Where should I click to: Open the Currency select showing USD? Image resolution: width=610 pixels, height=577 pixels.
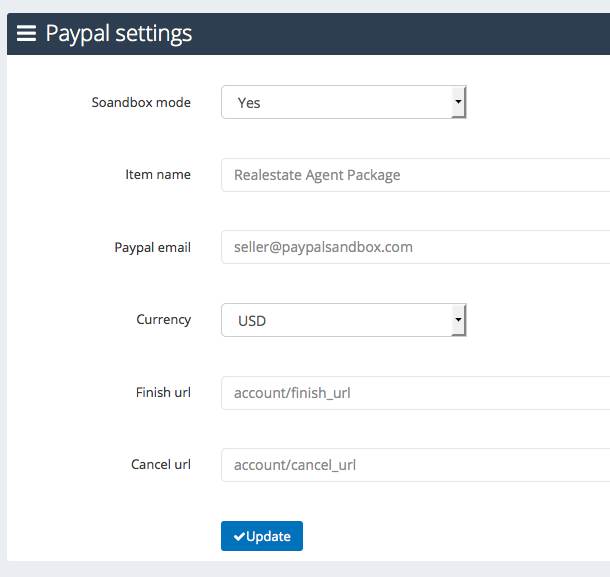[x=344, y=320]
